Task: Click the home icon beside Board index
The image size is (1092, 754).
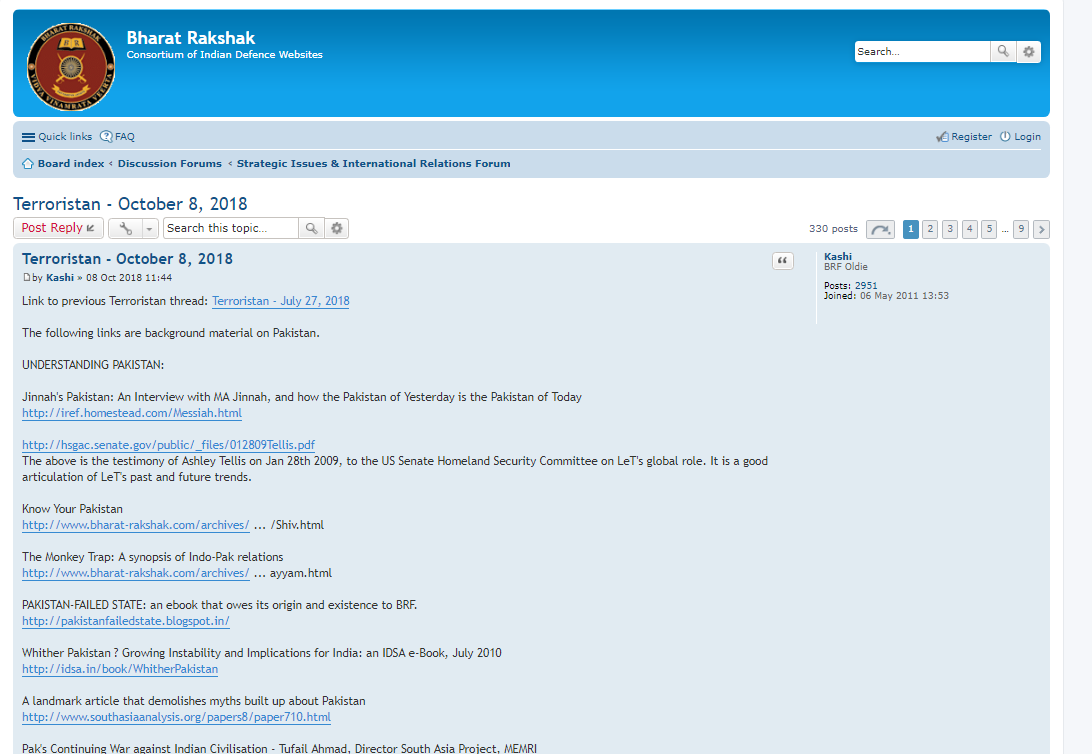Action: coord(28,164)
